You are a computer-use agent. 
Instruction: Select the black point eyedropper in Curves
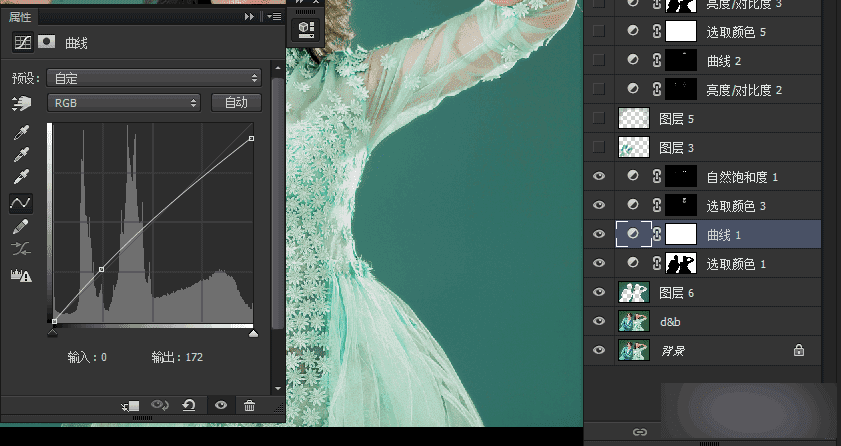[x=20, y=133]
